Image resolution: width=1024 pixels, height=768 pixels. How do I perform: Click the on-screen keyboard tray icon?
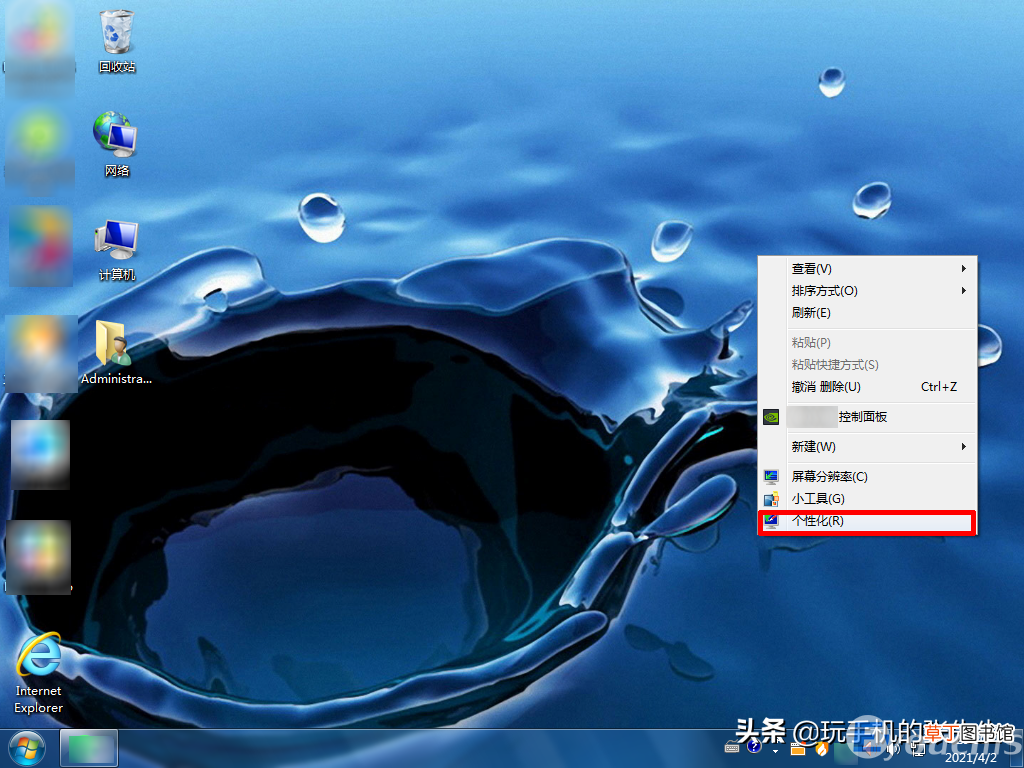coord(732,748)
